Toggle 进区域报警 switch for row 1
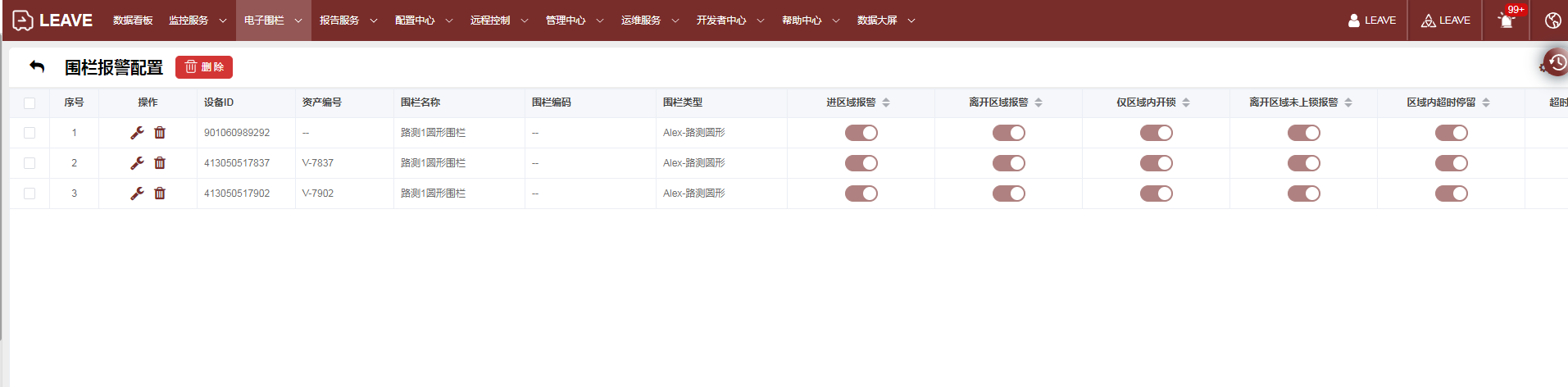 pyautogui.click(x=861, y=133)
